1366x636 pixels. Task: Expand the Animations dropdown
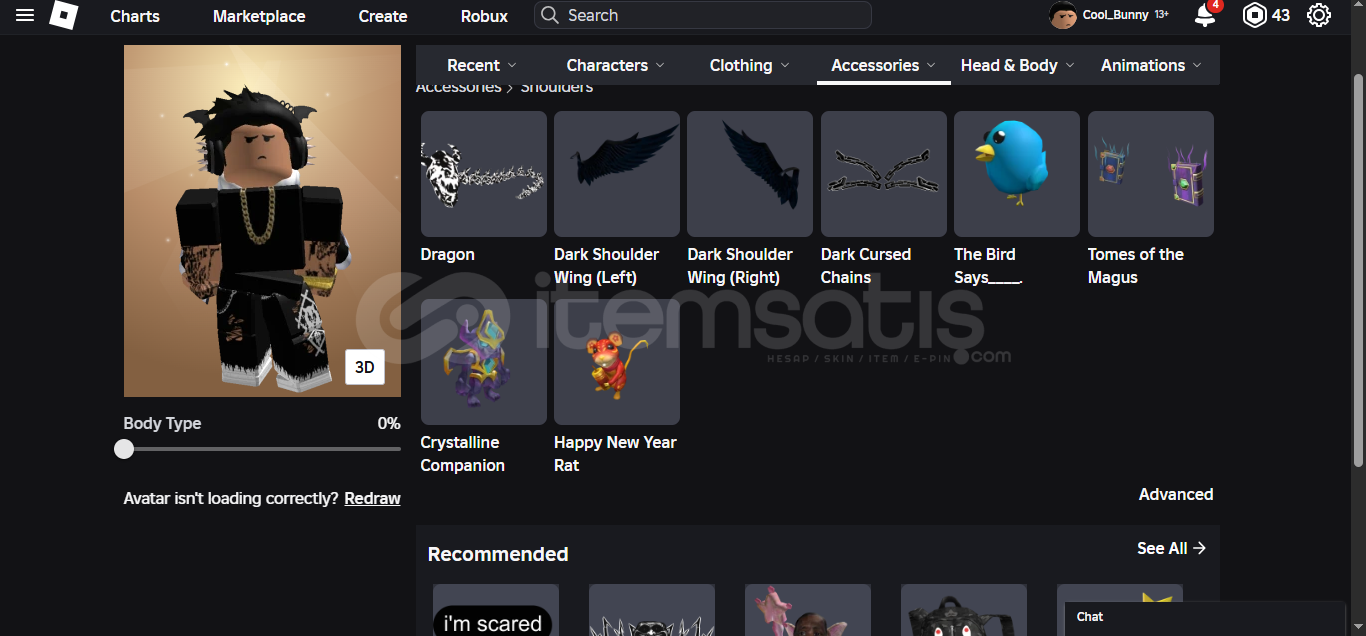point(1151,65)
